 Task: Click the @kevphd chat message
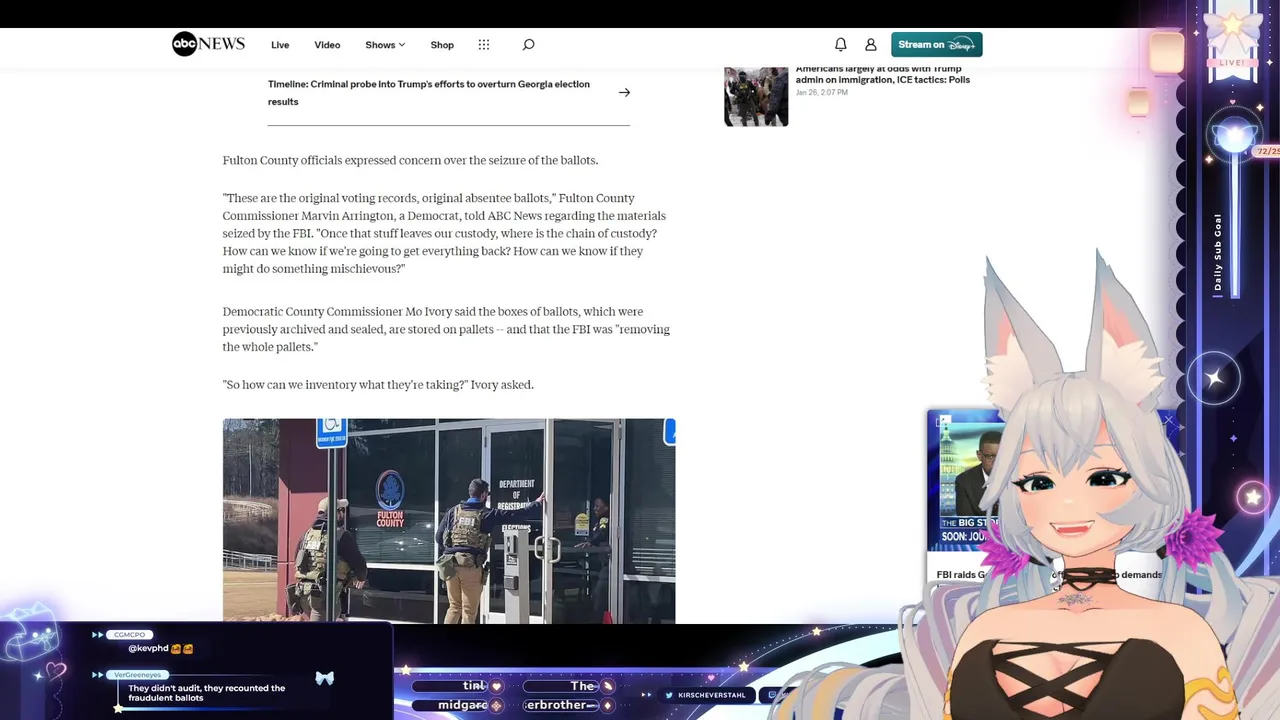point(160,648)
